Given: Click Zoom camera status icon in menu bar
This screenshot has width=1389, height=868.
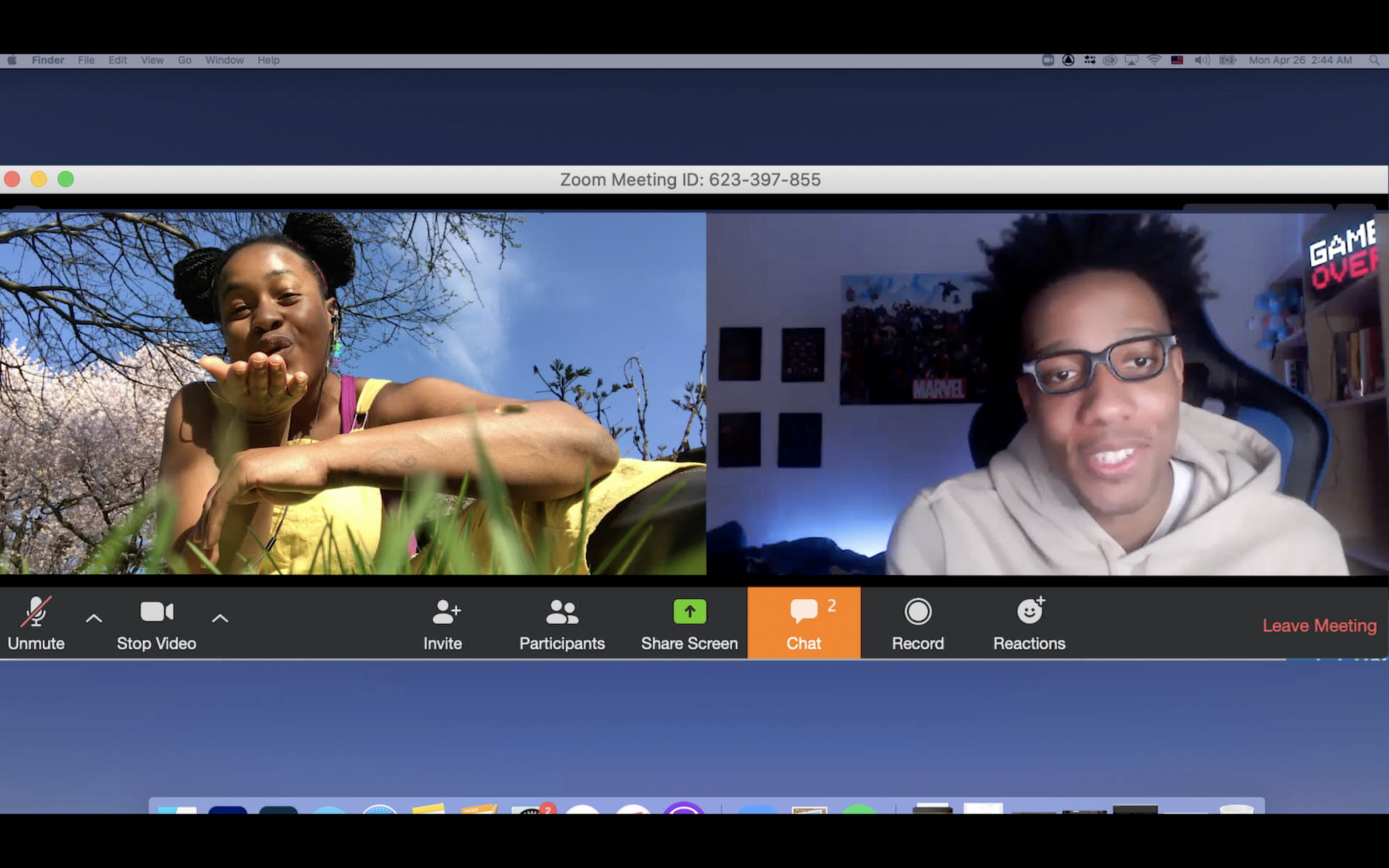Looking at the screenshot, I should coord(1048,61).
